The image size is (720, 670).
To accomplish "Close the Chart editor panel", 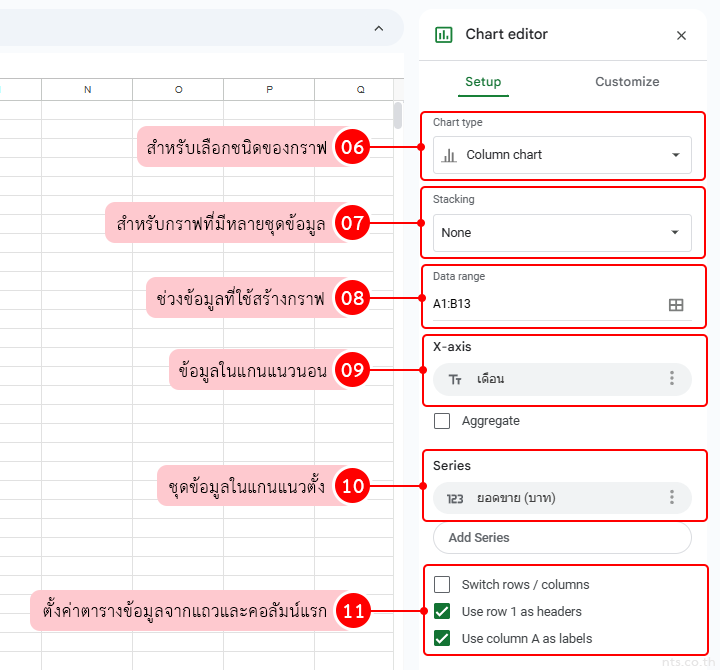I will 681,35.
